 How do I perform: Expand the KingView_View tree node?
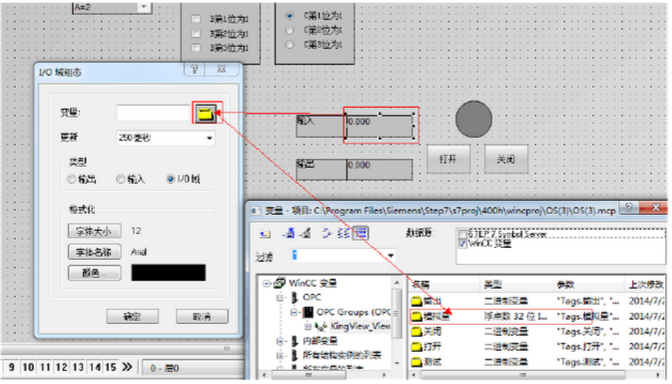coord(308,327)
